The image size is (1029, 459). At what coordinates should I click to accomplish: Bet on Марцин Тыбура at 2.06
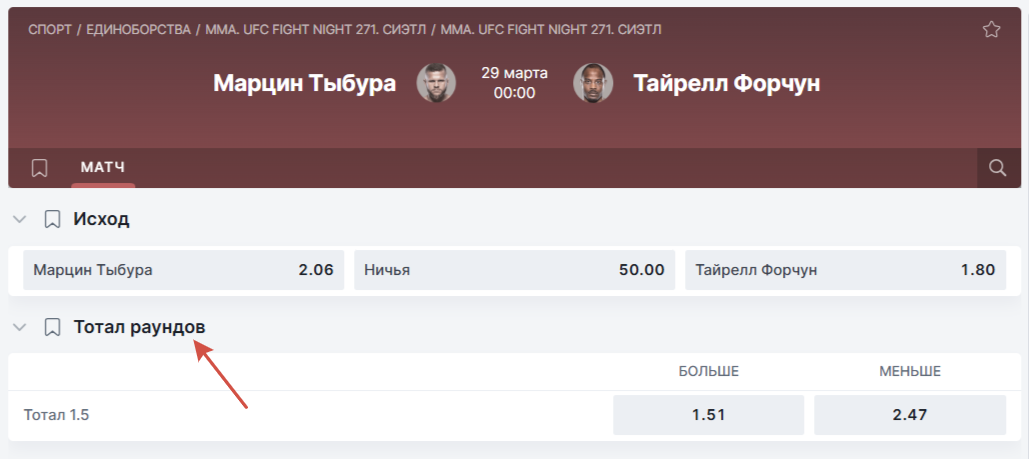tap(183, 270)
